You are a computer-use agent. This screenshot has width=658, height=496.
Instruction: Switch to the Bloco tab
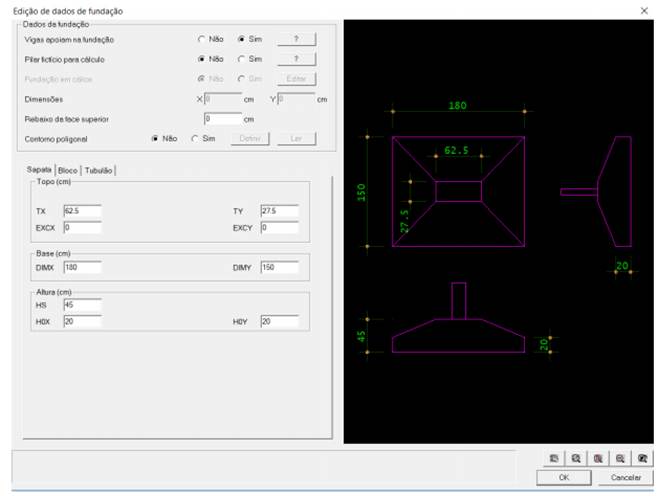(x=68, y=170)
